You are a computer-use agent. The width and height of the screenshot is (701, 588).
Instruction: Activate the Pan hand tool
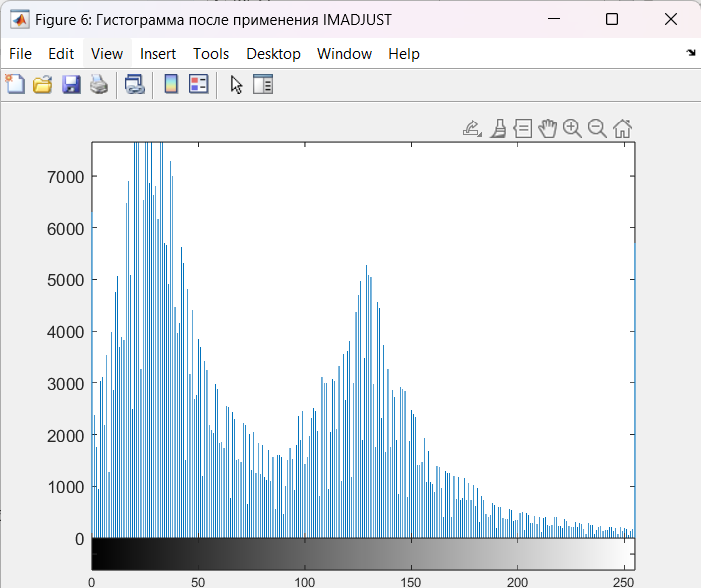[548, 129]
